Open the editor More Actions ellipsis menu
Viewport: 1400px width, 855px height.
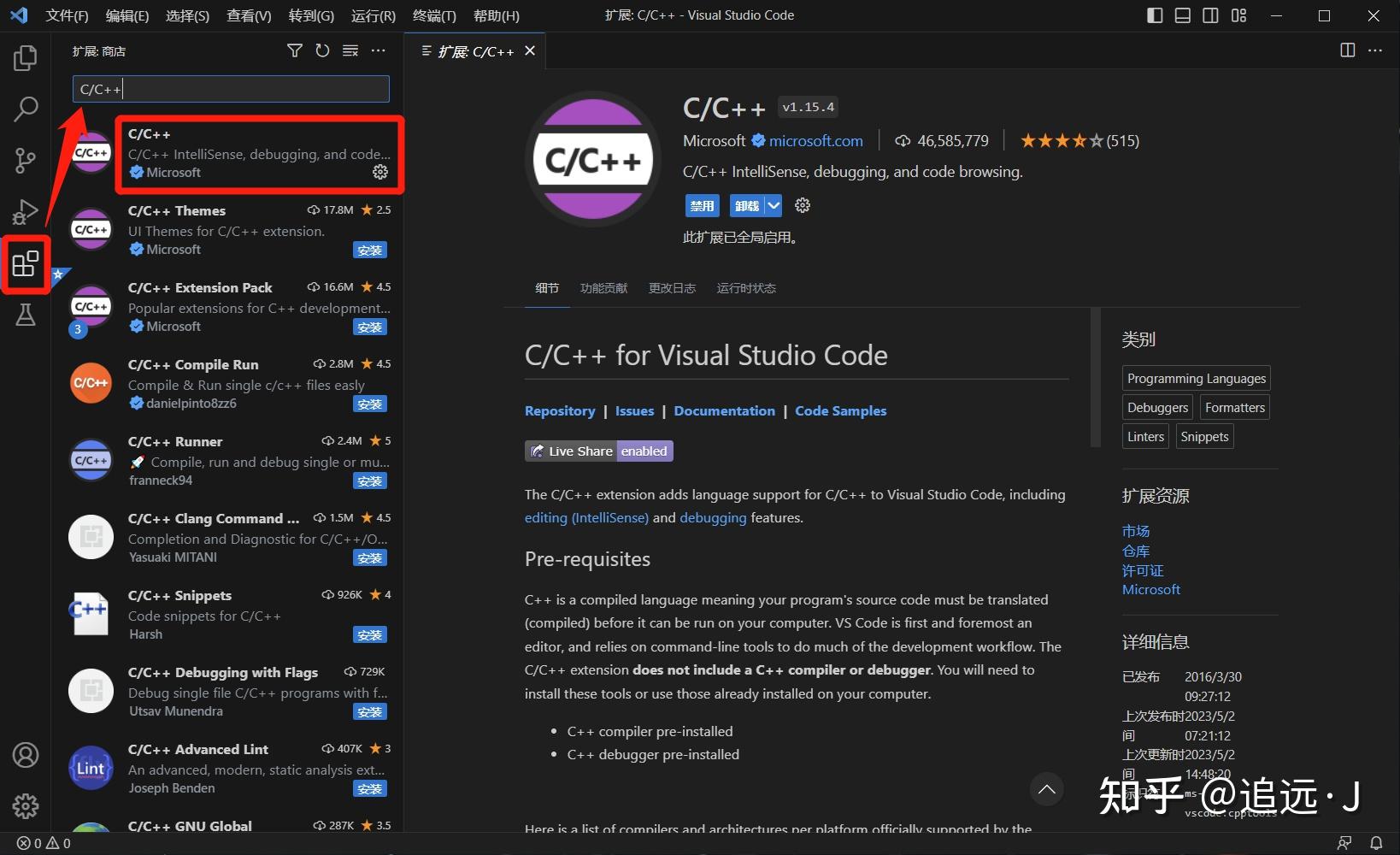[x=1375, y=50]
